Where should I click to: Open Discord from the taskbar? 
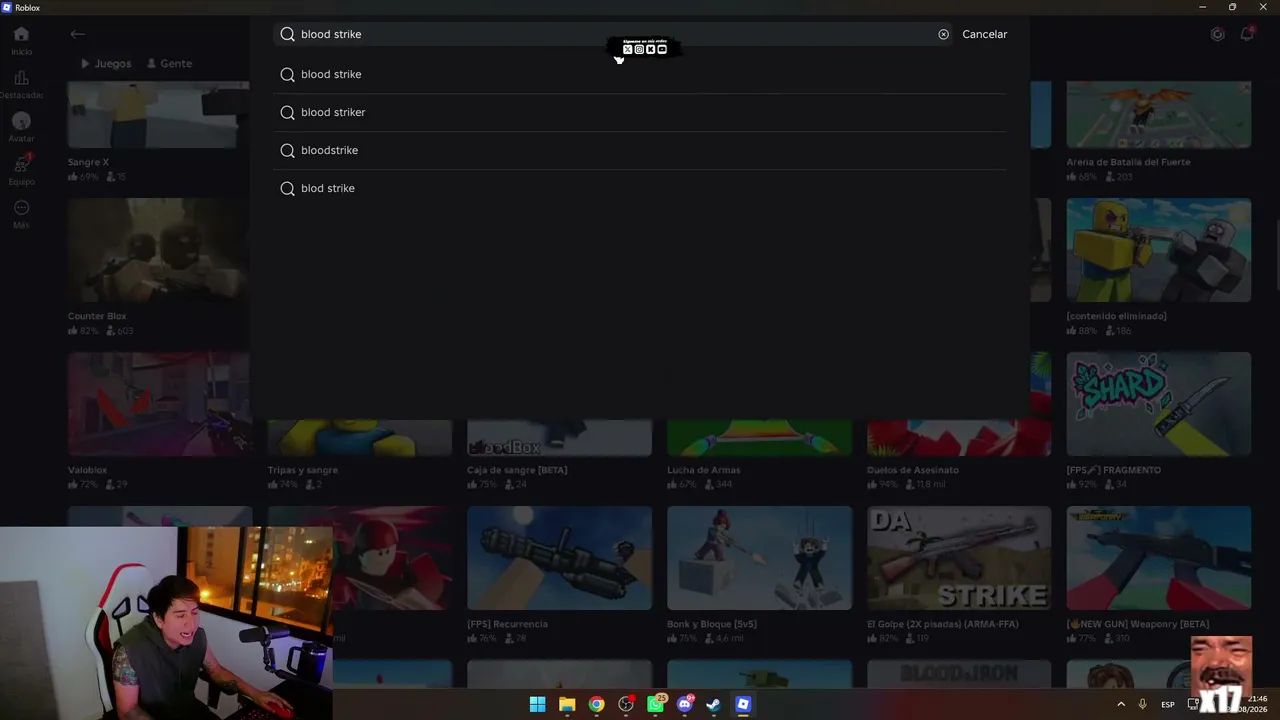[685, 704]
